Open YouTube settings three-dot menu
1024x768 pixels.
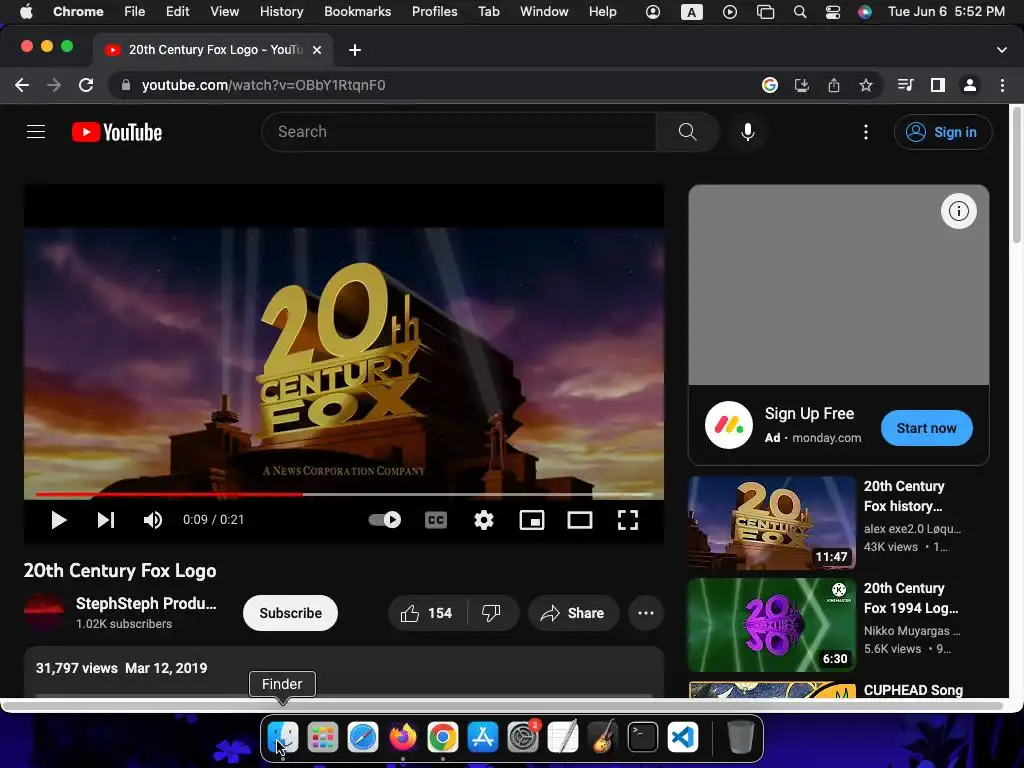click(866, 132)
